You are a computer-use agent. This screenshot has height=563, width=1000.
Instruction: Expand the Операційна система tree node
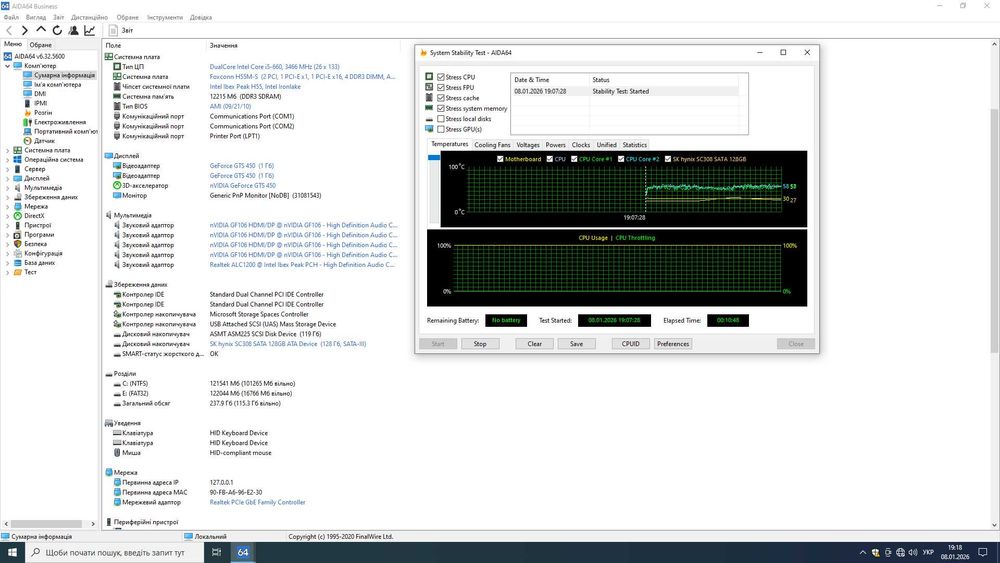coord(8,159)
